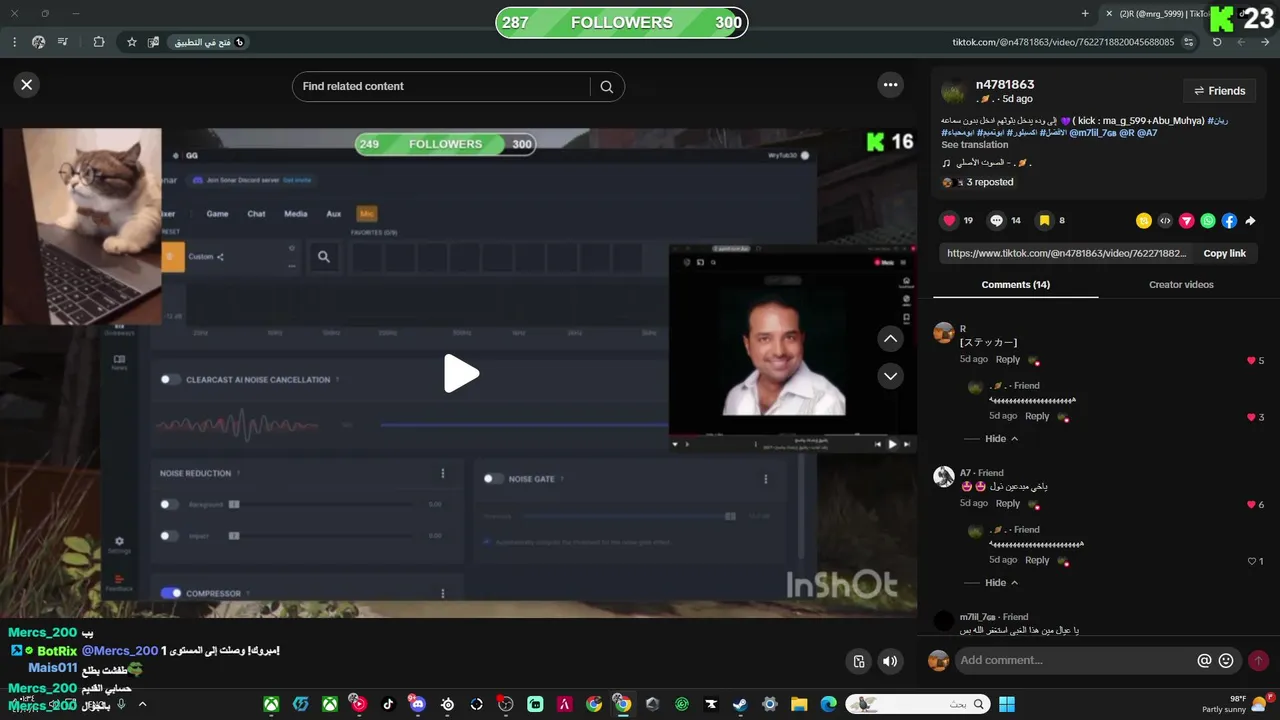This screenshot has height=720, width=1280.
Task: Reload the page in browser
Action: click(x=1217, y=42)
